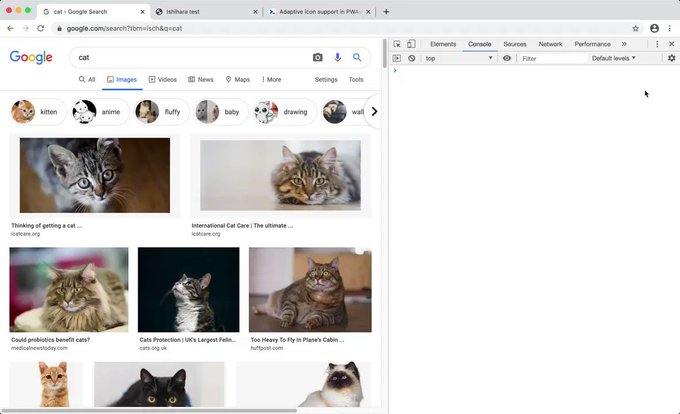Open 'Could probiotics benefit cats?' link
Image resolution: width=680 pixels, height=414 pixels.
tap(50, 340)
